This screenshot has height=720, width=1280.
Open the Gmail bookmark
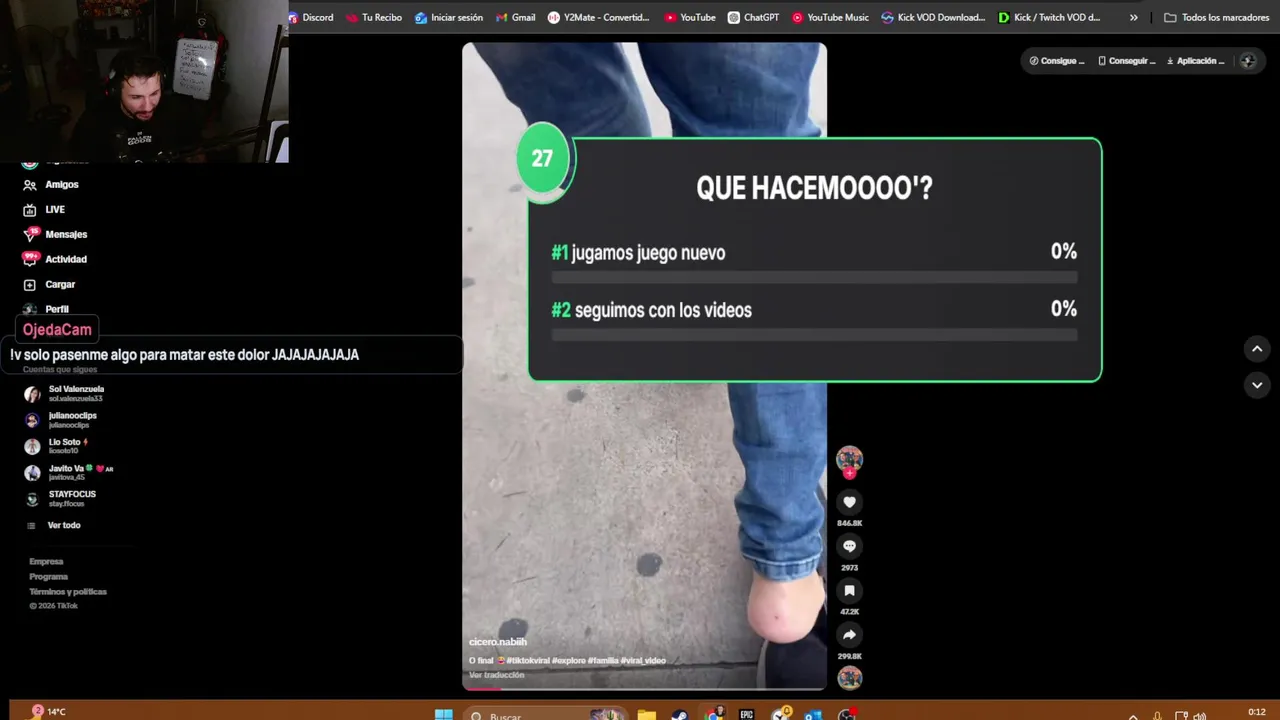pos(515,17)
